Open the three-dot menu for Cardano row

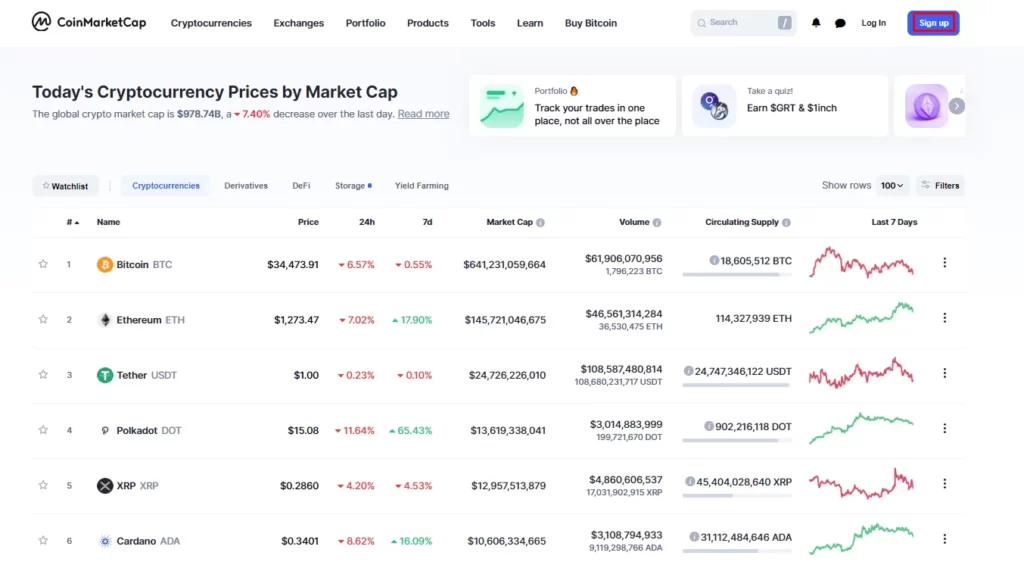(944, 540)
